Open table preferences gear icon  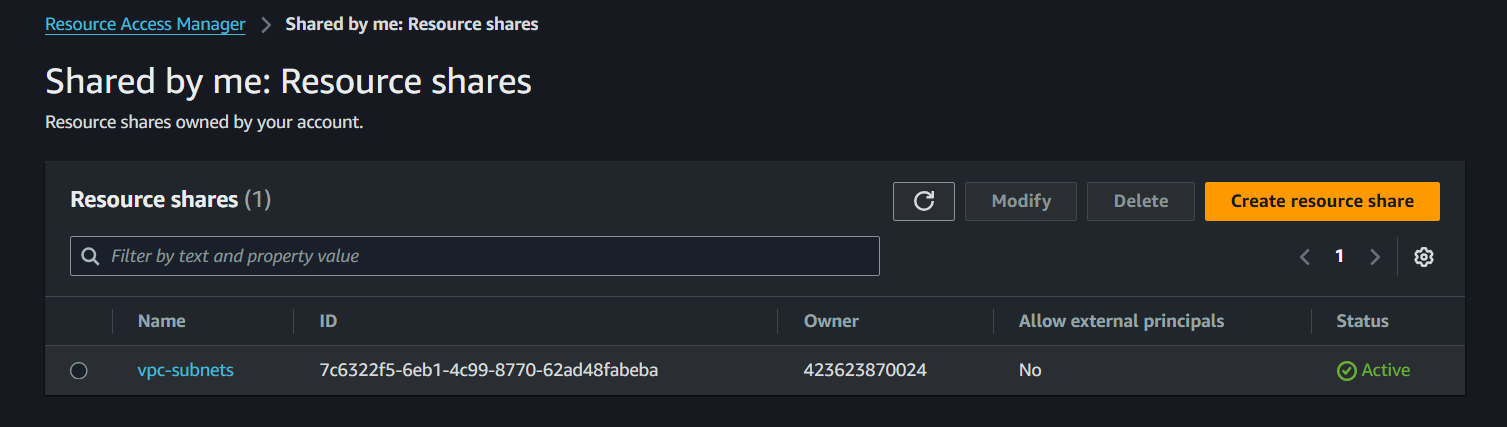click(1424, 257)
